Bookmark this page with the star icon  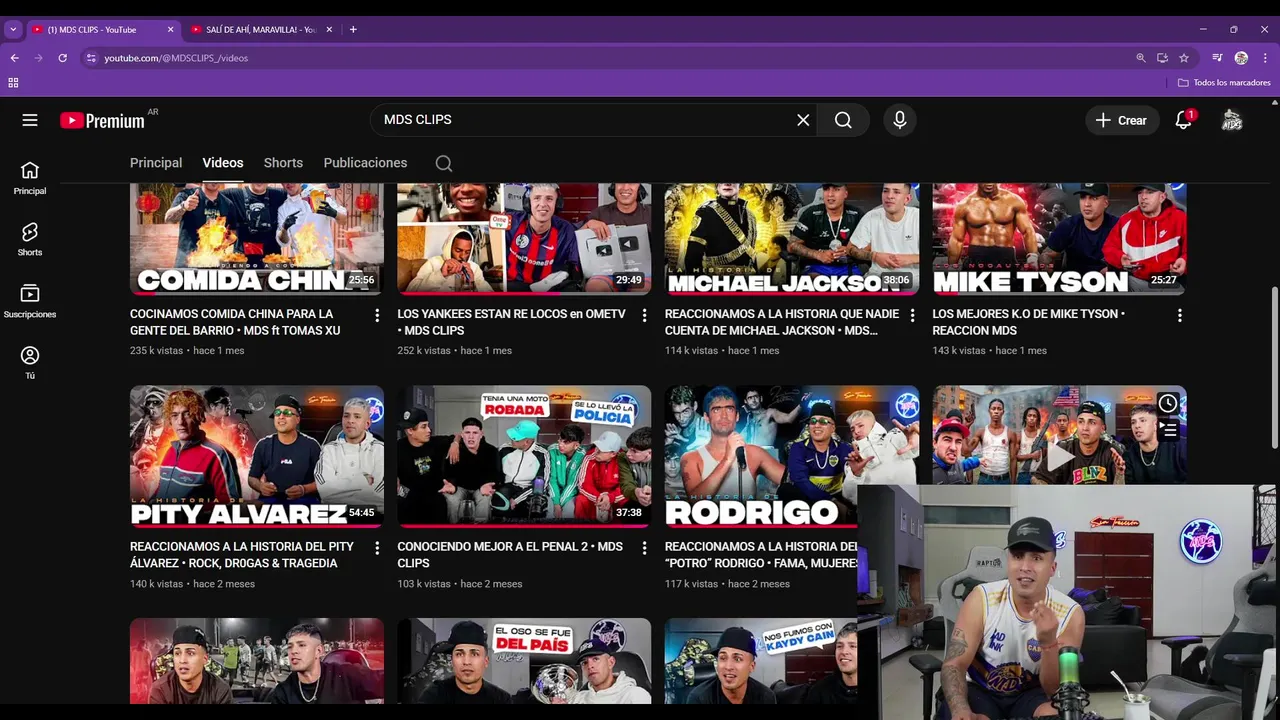coord(1184,58)
